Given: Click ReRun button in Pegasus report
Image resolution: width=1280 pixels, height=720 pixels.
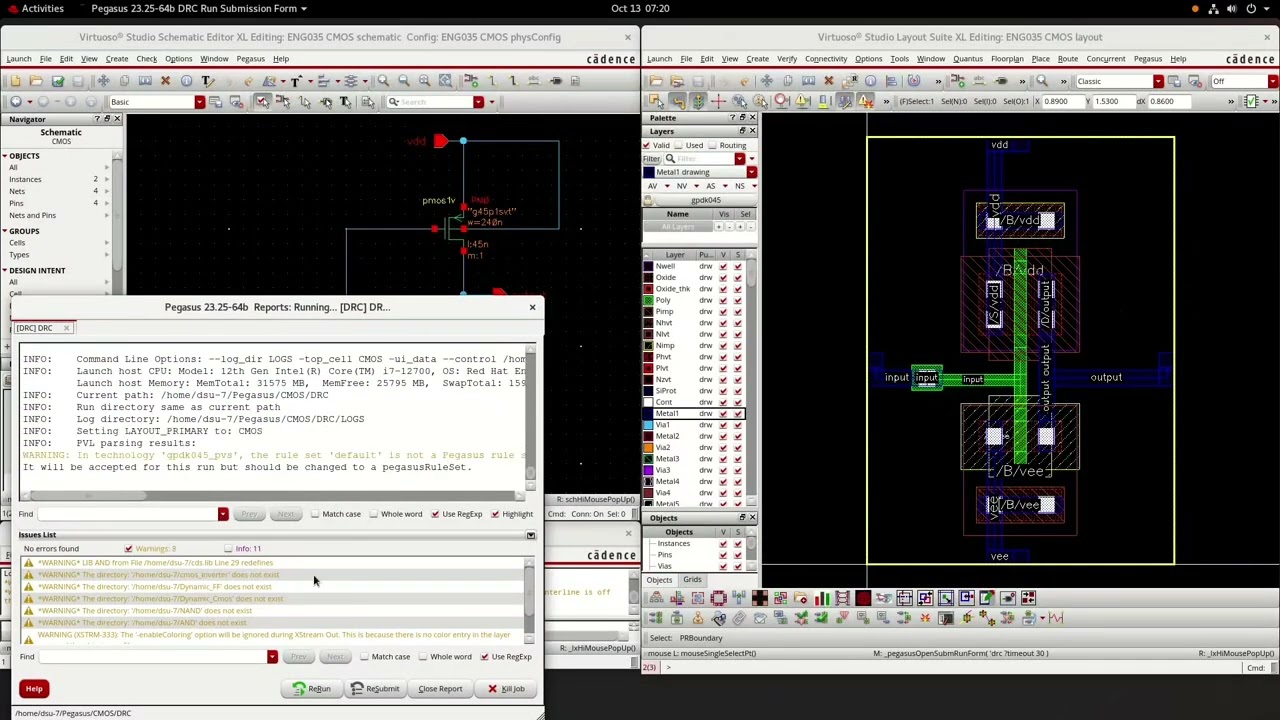Looking at the screenshot, I should pyautogui.click(x=312, y=688).
